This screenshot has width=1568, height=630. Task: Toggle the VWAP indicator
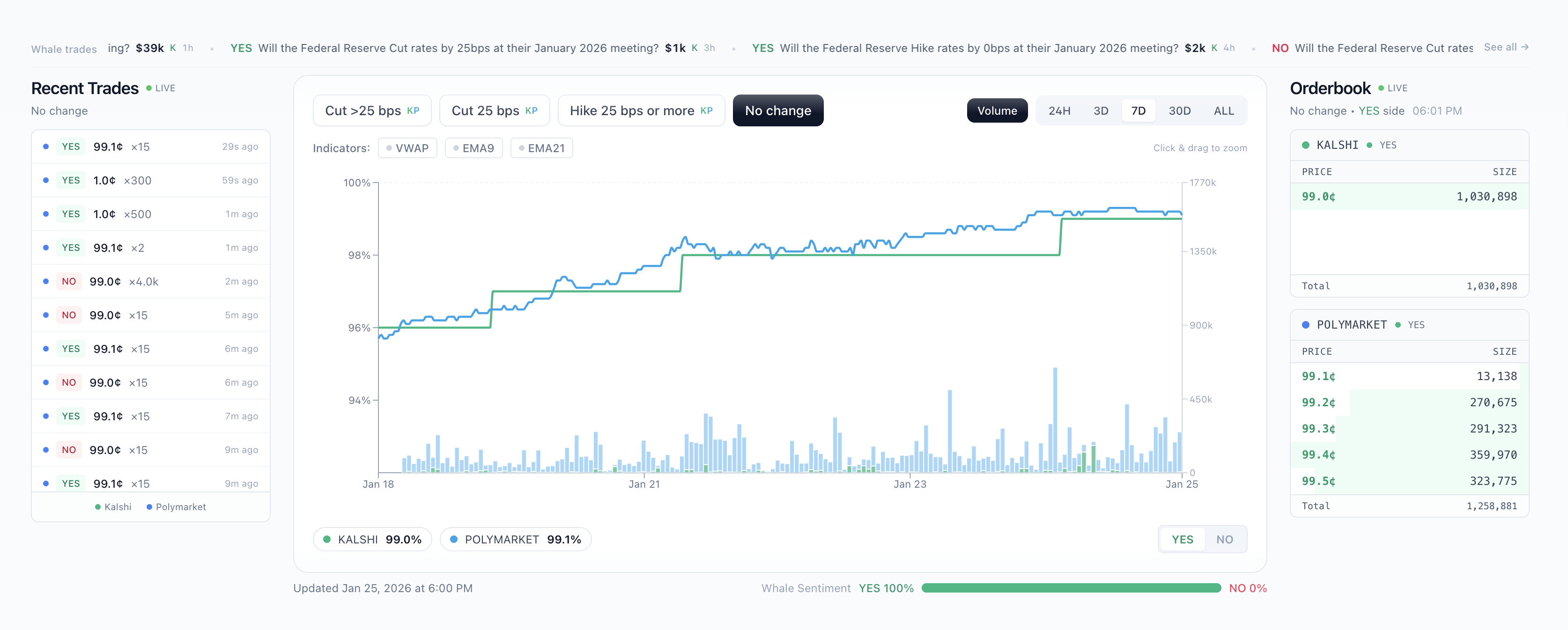pos(407,148)
